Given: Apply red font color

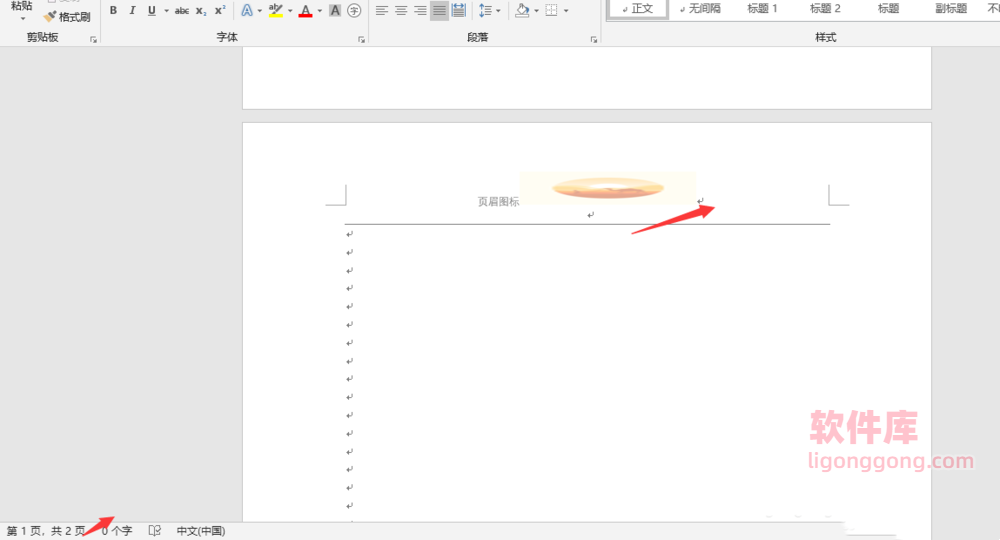Looking at the screenshot, I should pyautogui.click(x=305, y=10).
